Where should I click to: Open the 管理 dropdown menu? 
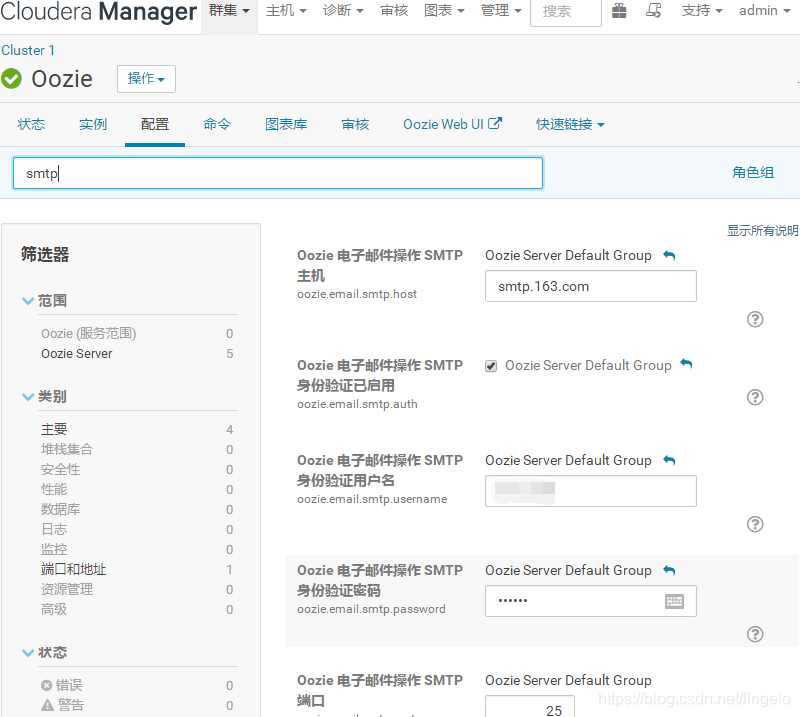point(501,11)
